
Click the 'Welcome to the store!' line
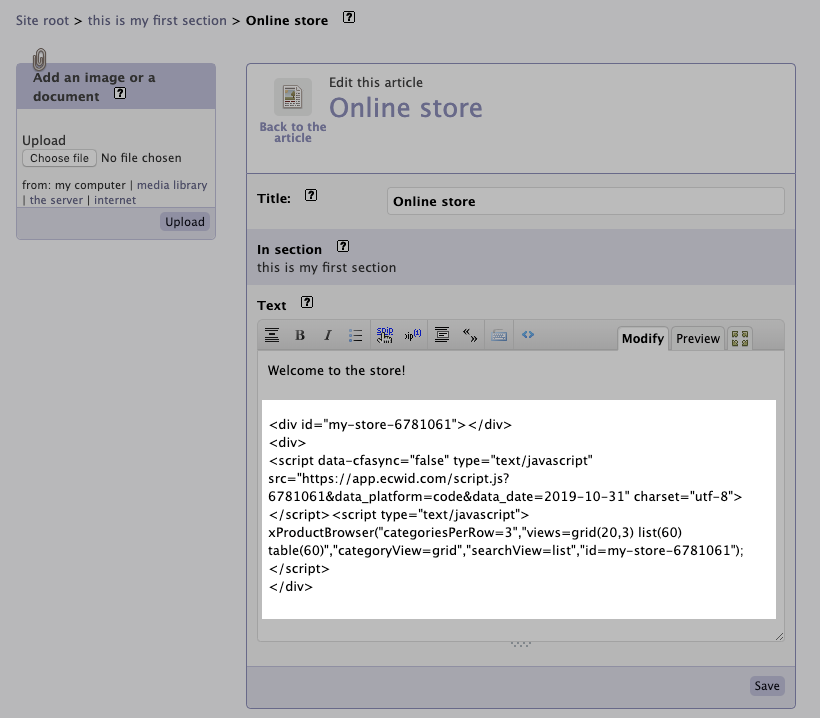point(336,370)
